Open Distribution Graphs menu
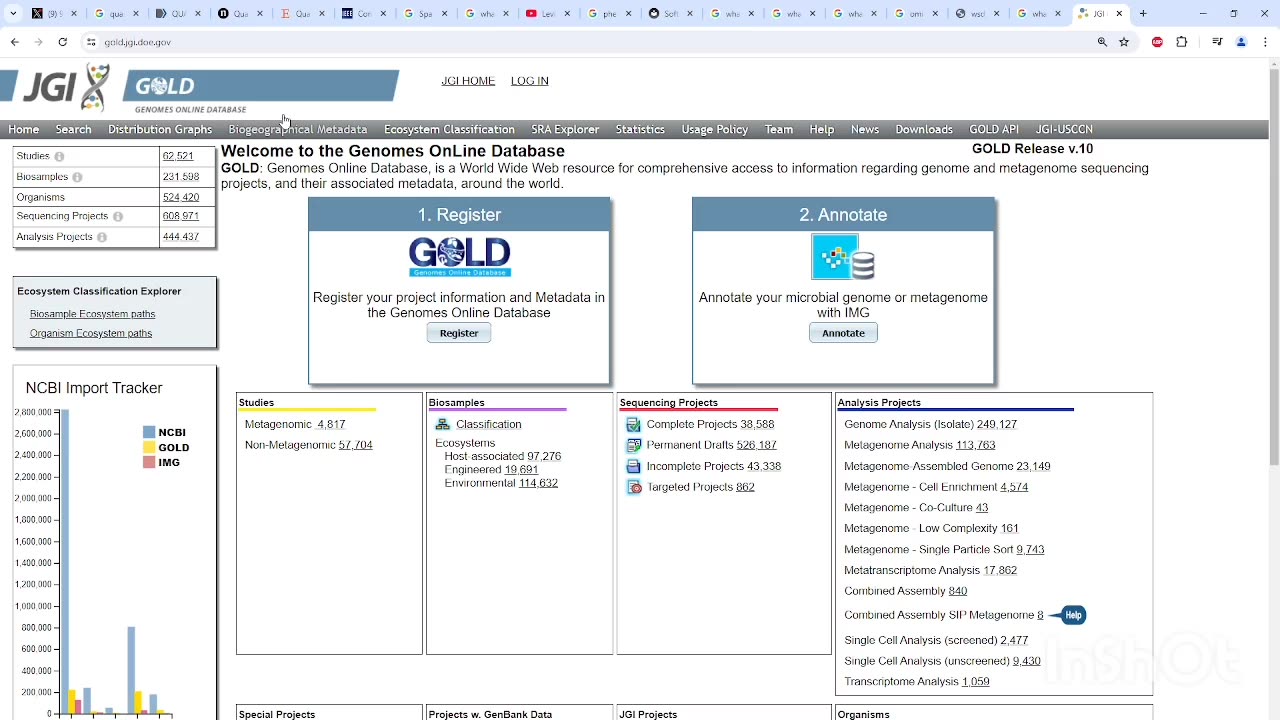This screenshot has height=720, width=1280. (x=160, y=130)
